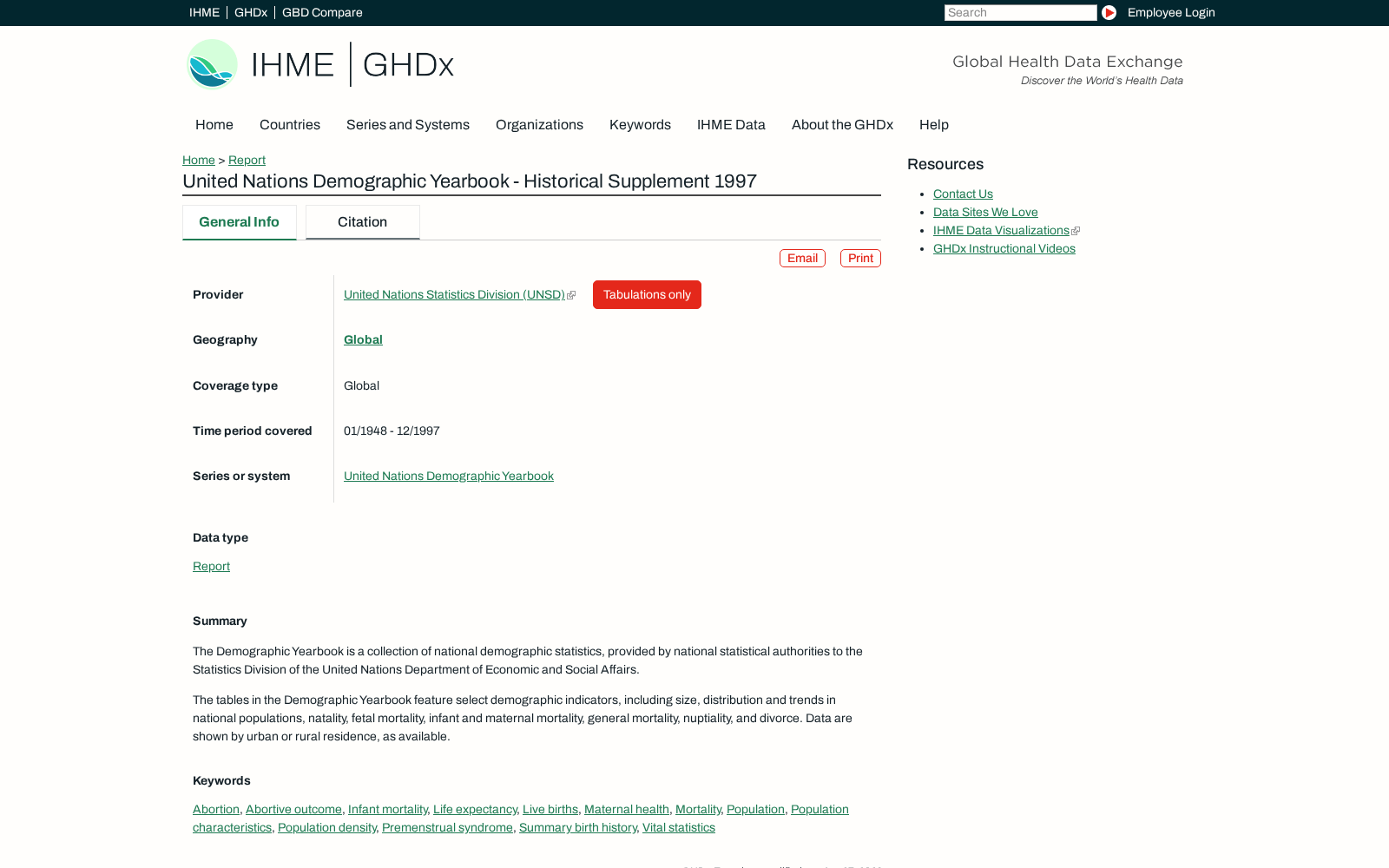1389x868 pixels.
Task: Open United Nations Demographic Yearbook series link
Action: click(x=449, y=477)
